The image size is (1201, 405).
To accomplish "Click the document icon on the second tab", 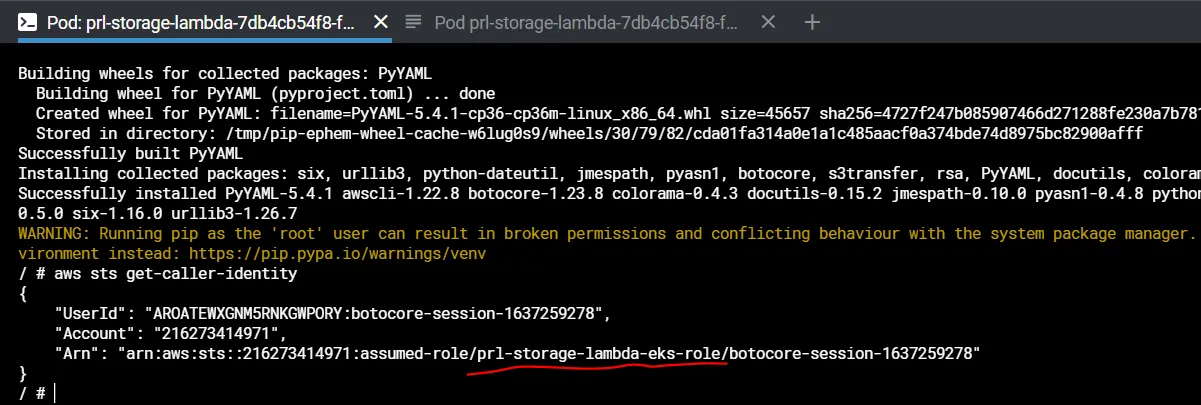I will [413, 22].
